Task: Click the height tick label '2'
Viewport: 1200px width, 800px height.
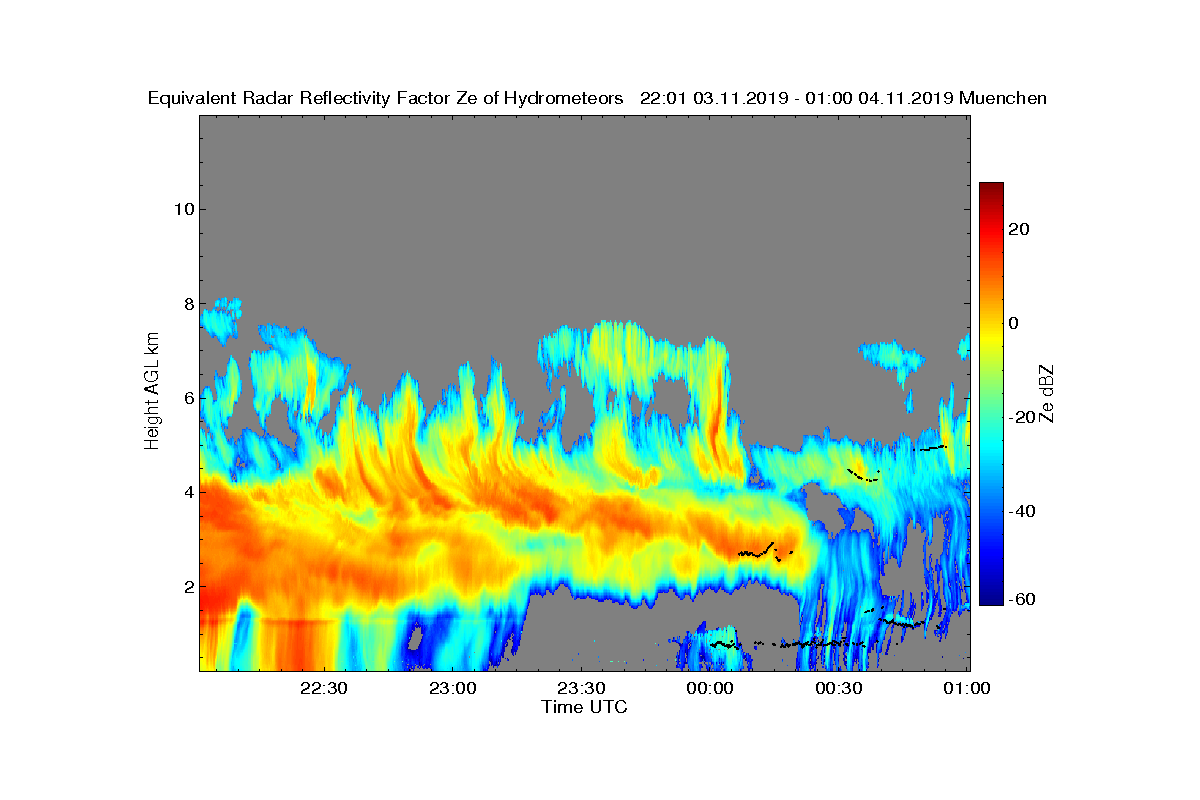Action: (x=187, y=586)
